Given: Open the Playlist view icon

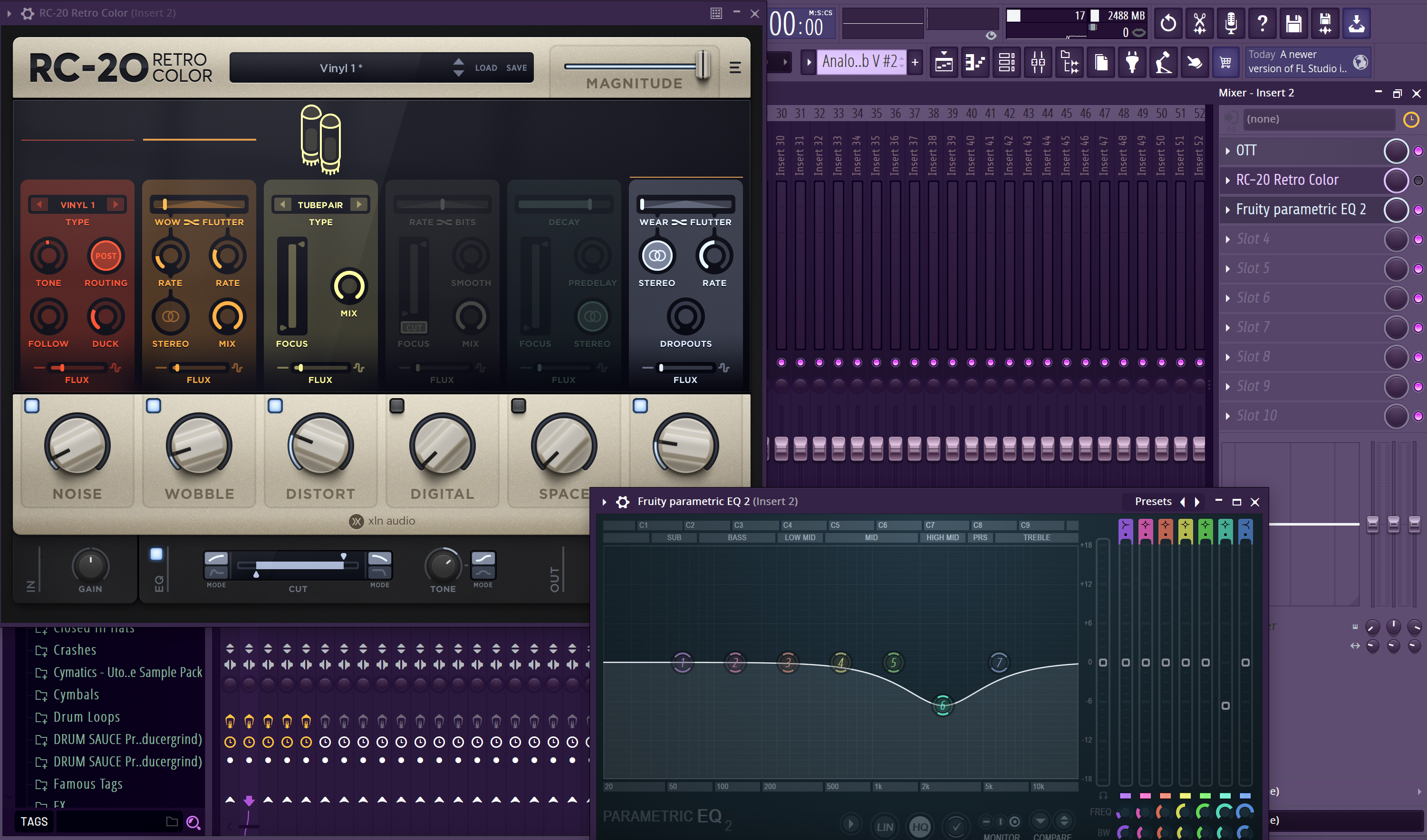Looking at the screenshot, I should coord(944,62).
